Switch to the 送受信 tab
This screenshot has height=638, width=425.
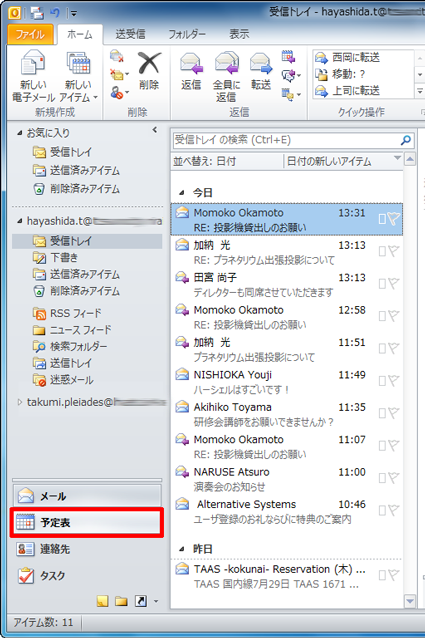[x=130, y=35]
